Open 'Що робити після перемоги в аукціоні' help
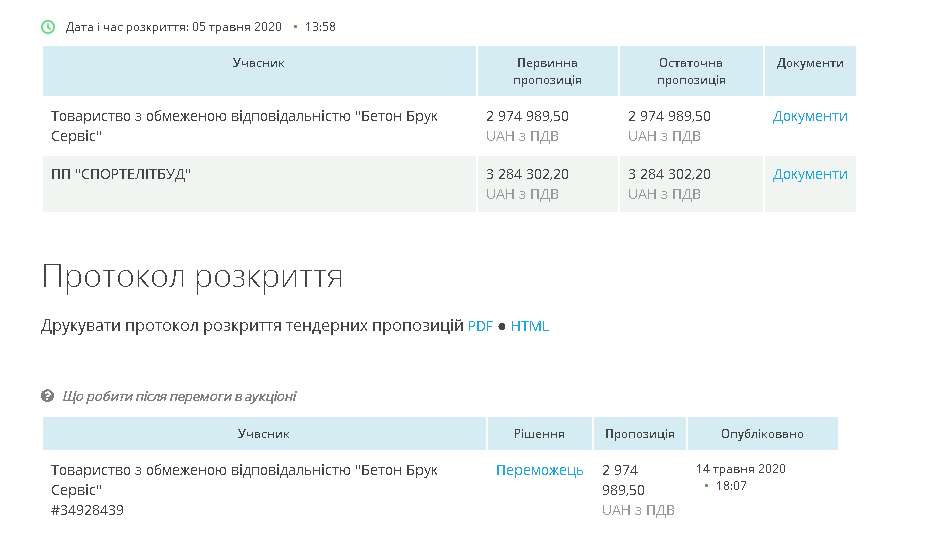Viewport: 930px width, 554px height. (x=179, y=396)
